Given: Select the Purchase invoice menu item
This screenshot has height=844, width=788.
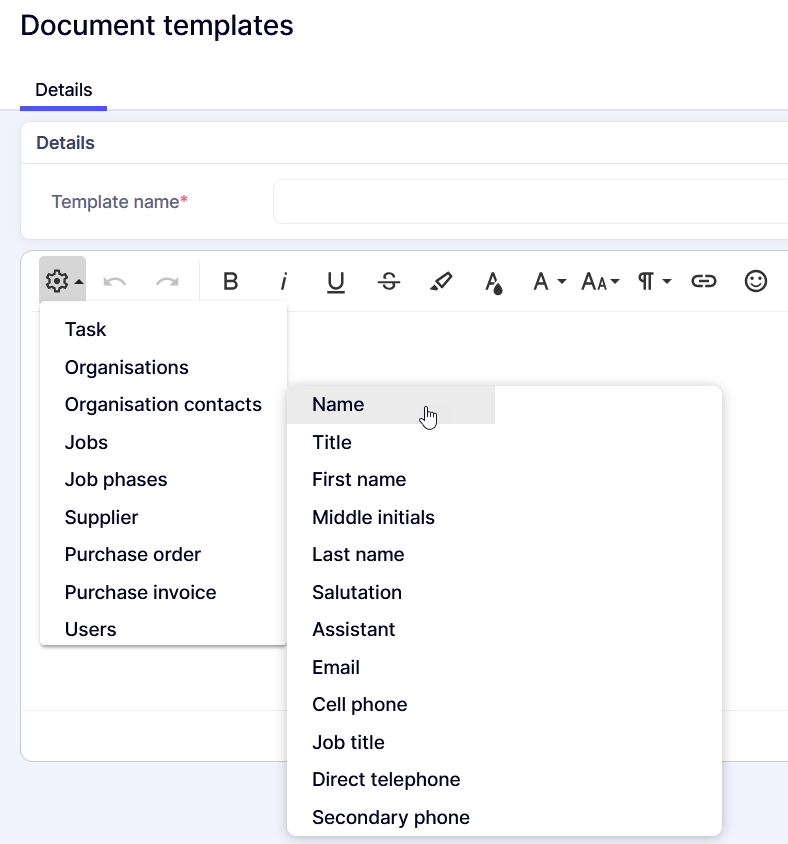Looking at the screenshot, I should pyautogui.click(x=140, y=592).
